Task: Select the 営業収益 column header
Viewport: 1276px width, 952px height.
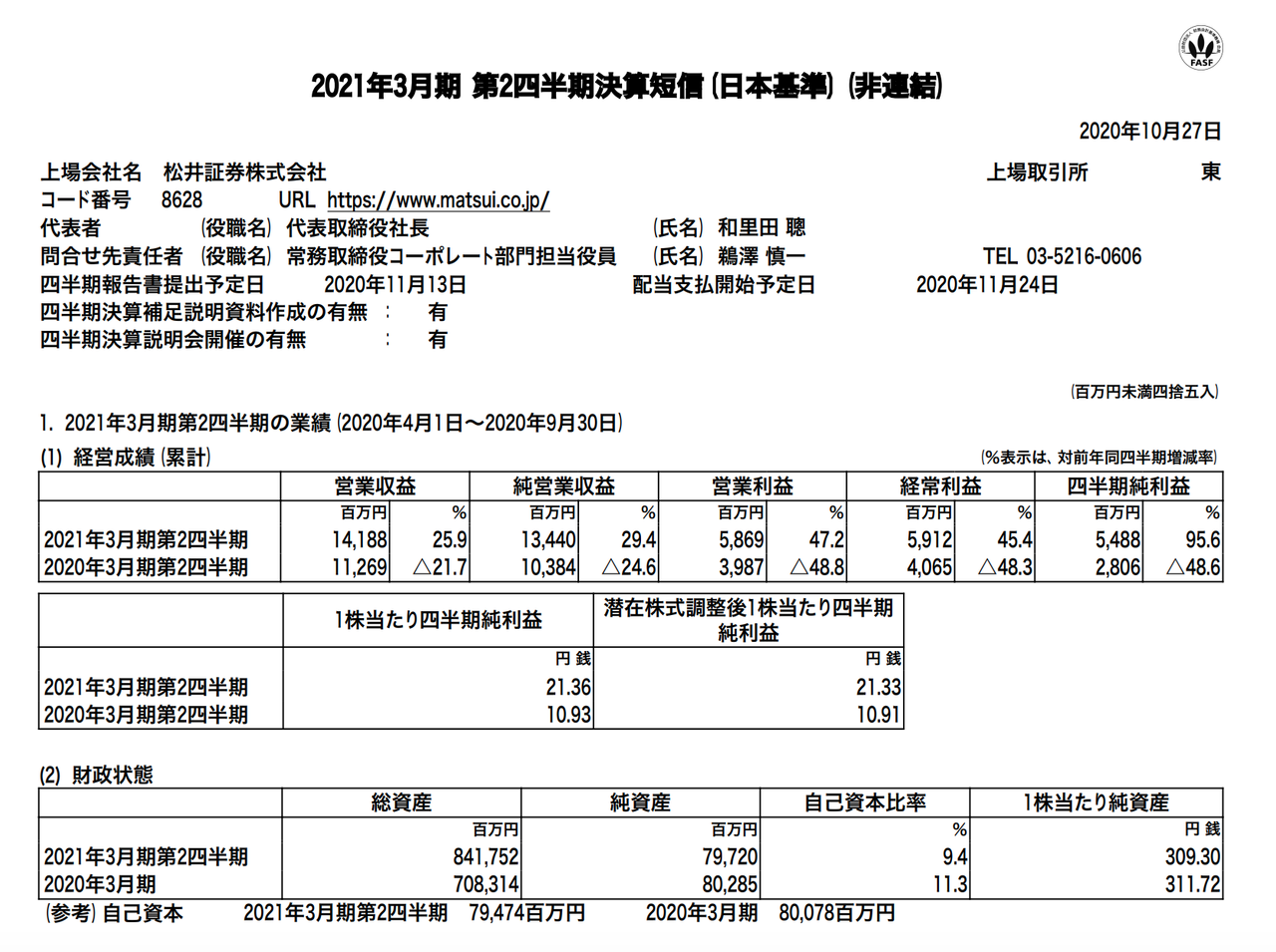Action: point(375,486)
